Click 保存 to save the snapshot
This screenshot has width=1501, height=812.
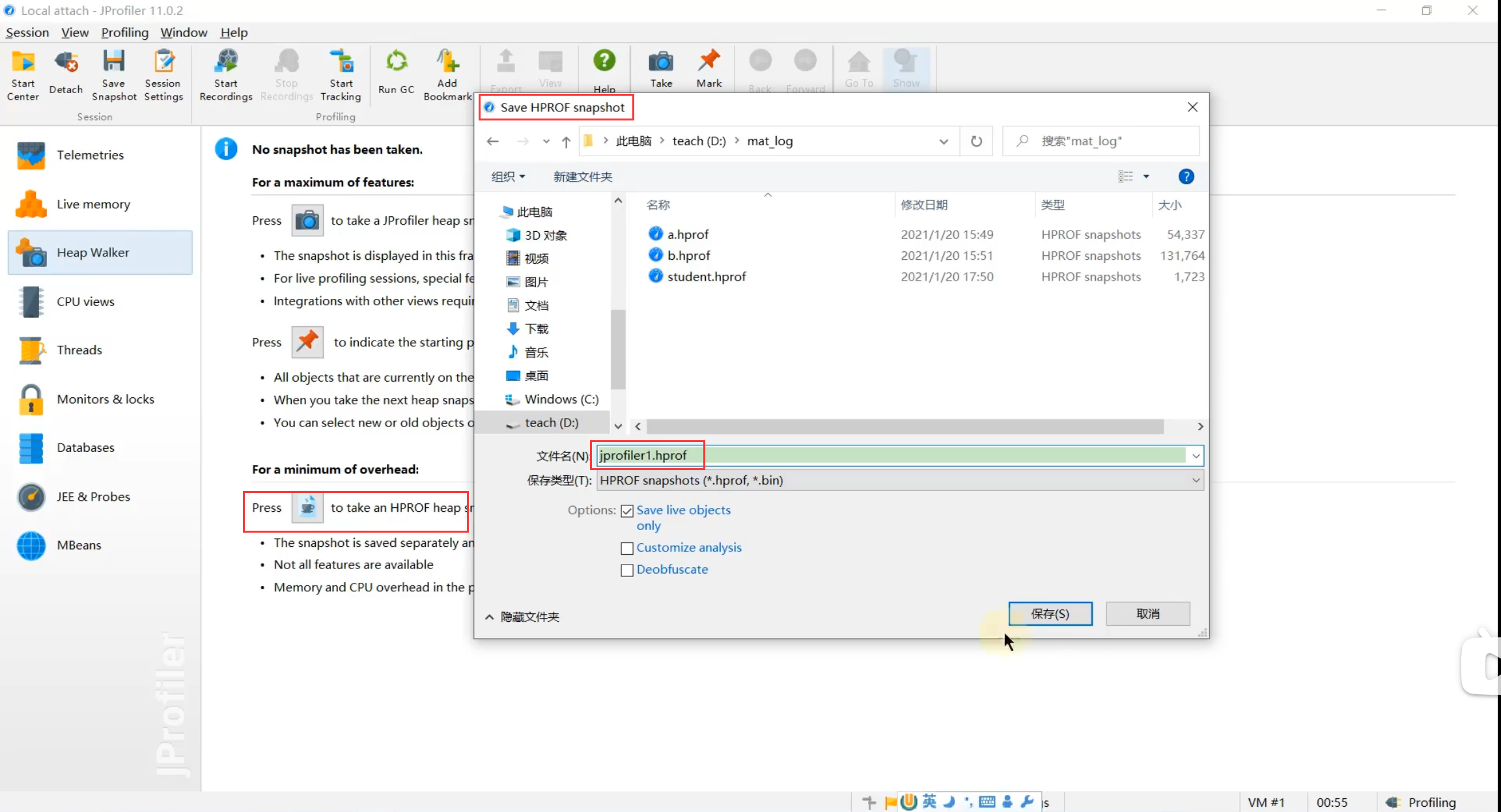click(1050, 614)
